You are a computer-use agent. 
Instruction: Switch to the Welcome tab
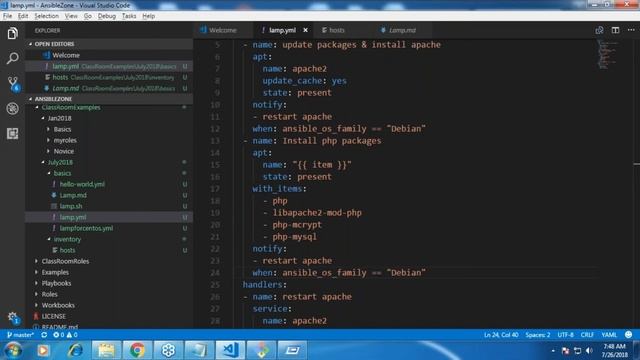pos(222,30)
